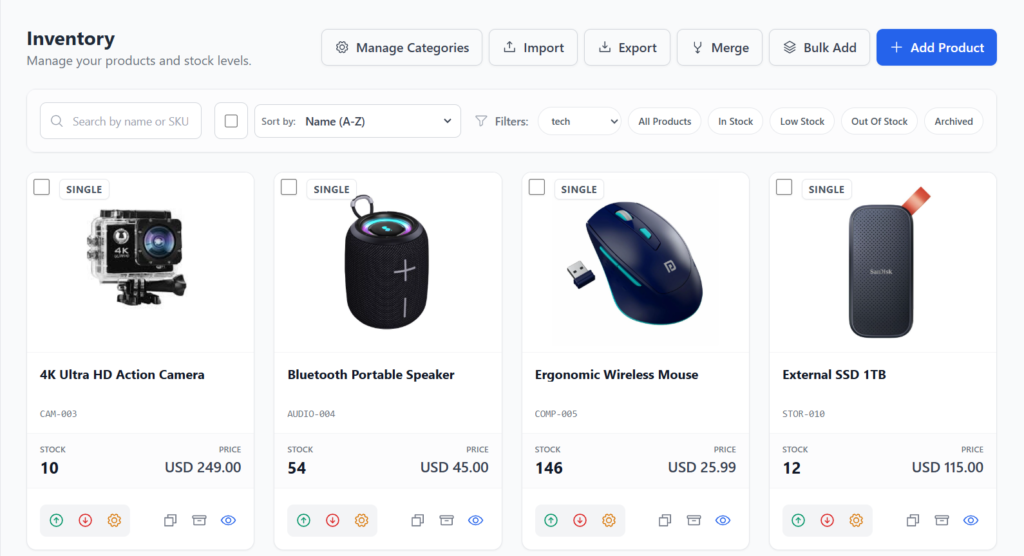Archive the 4K Ultra HD Action Camera
This screenshot has width=1024, height=556.
coord(199,520)
